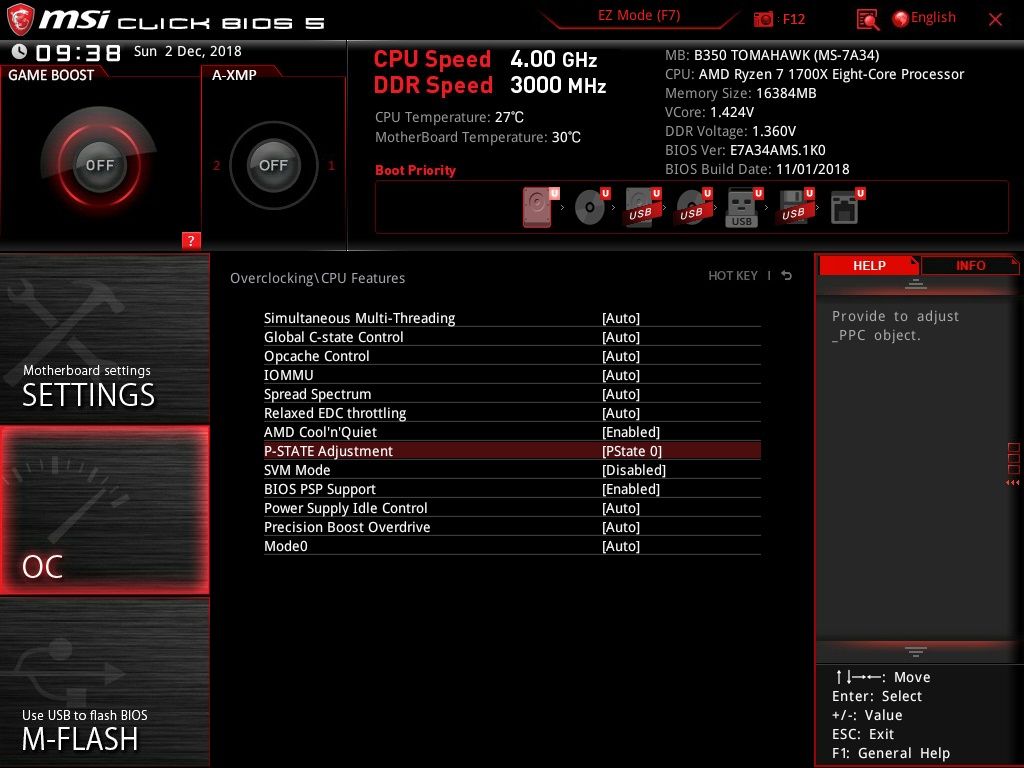The height and width of the screenshot is (768, 1024).
Task: Click the red arrows on the right panel edge
Action: [1012, 483]
